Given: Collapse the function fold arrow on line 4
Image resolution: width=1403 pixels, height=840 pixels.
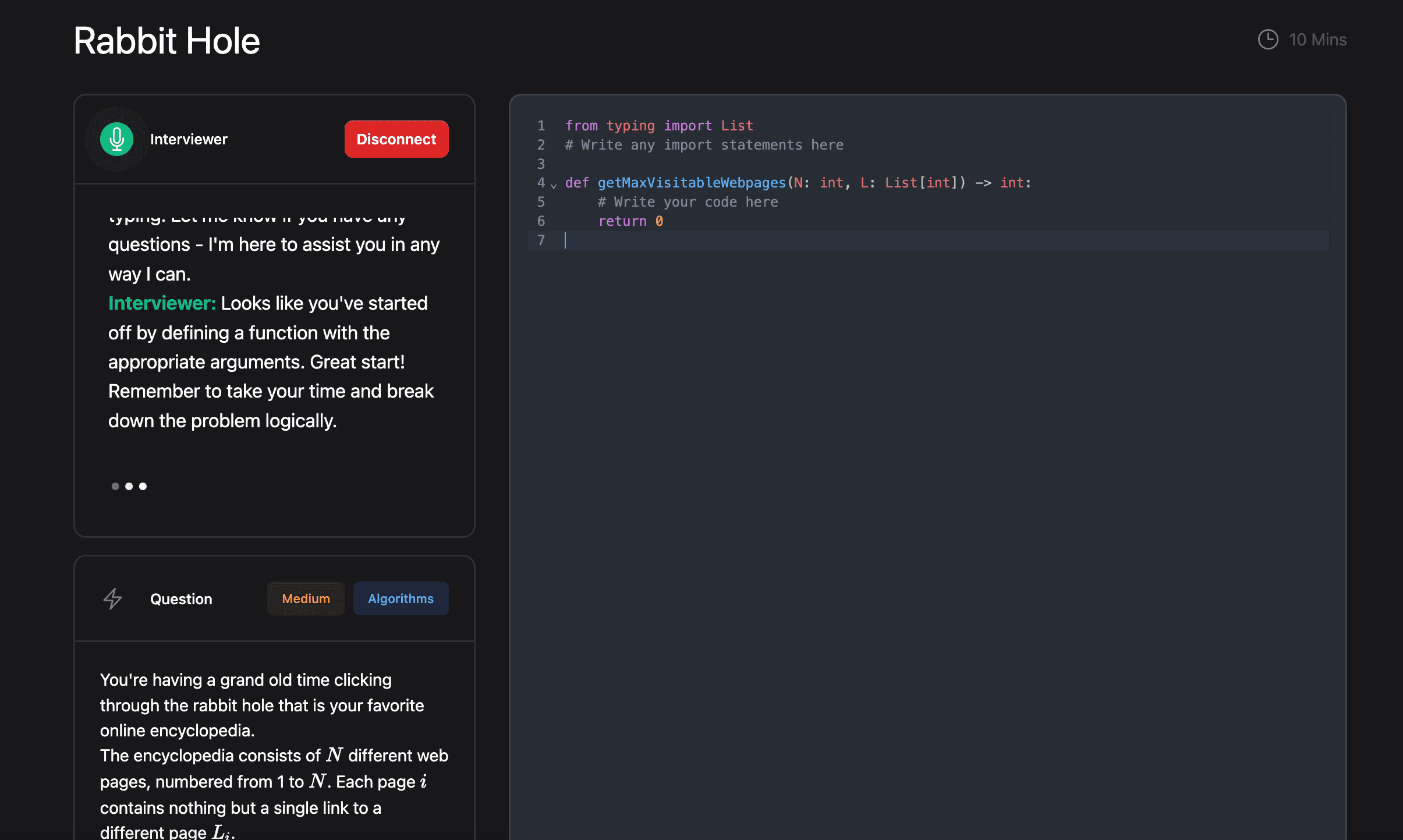Looking at the screenshot, I should (x=554, y=185).
